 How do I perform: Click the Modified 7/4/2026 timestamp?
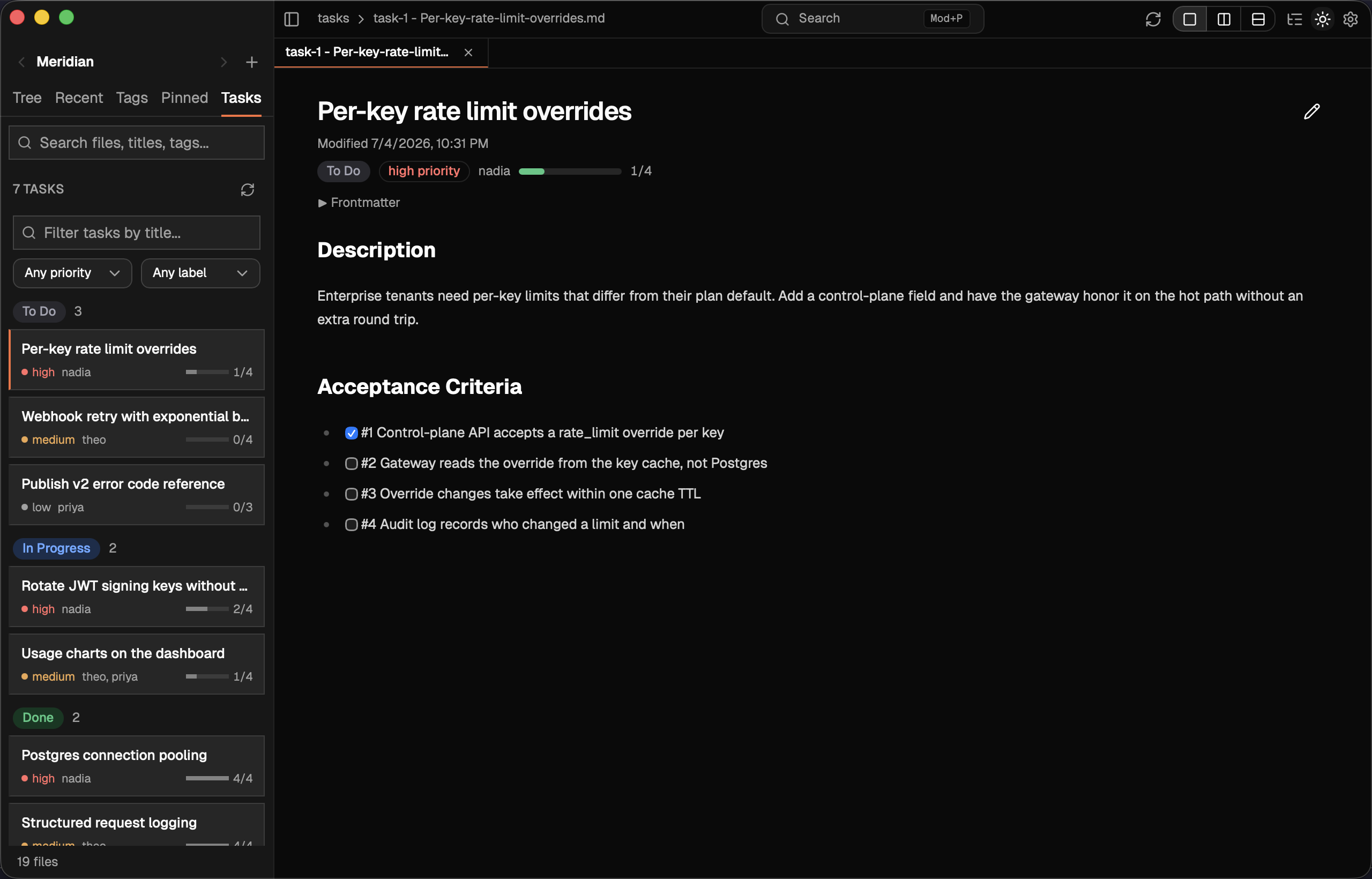tap(403, 143)
